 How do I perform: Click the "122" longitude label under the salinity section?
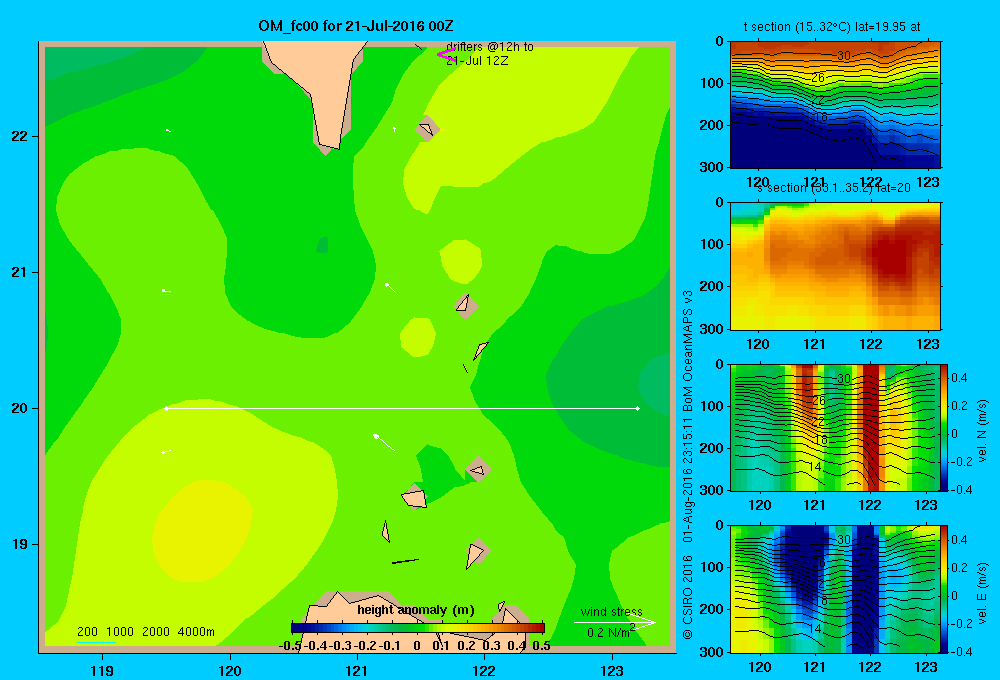click(871, 344)
